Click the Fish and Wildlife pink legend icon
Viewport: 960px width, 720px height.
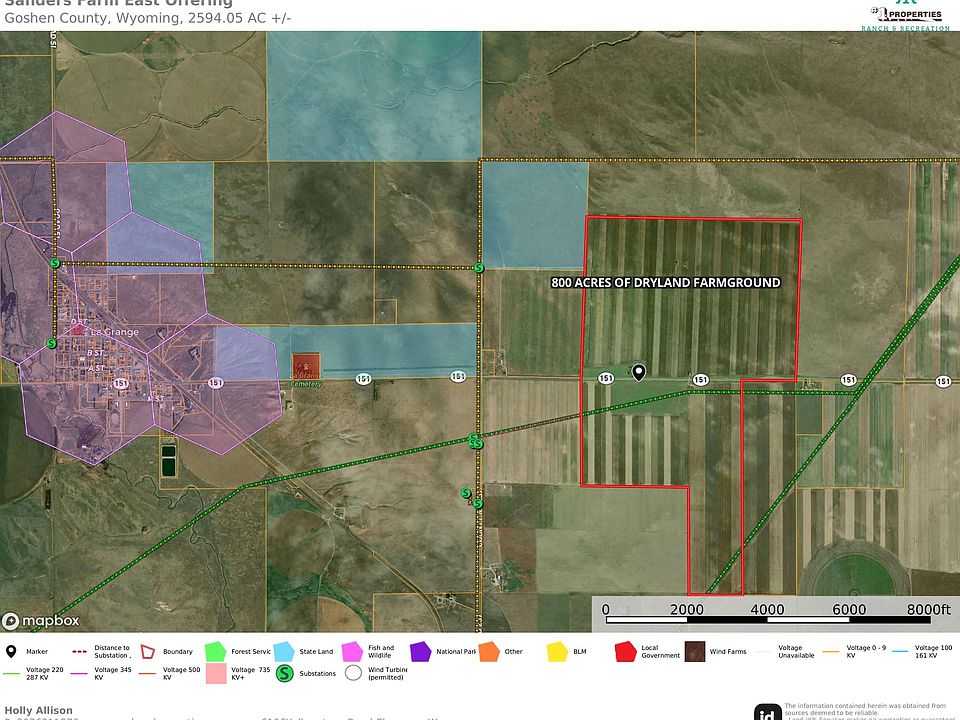[352, 651]
